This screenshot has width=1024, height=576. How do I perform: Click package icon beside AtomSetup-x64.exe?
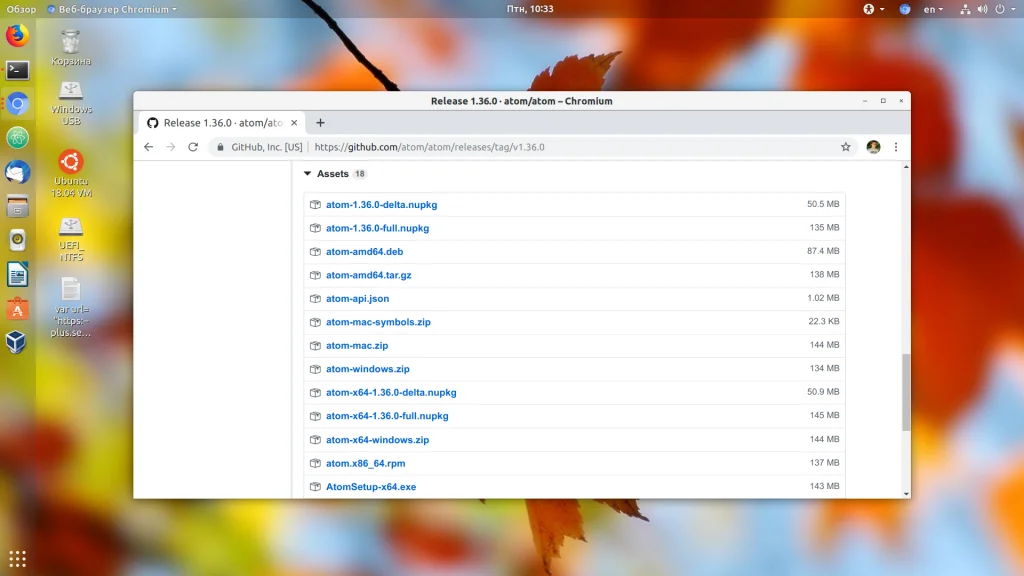pyautogui.click(x=315, y=487)
